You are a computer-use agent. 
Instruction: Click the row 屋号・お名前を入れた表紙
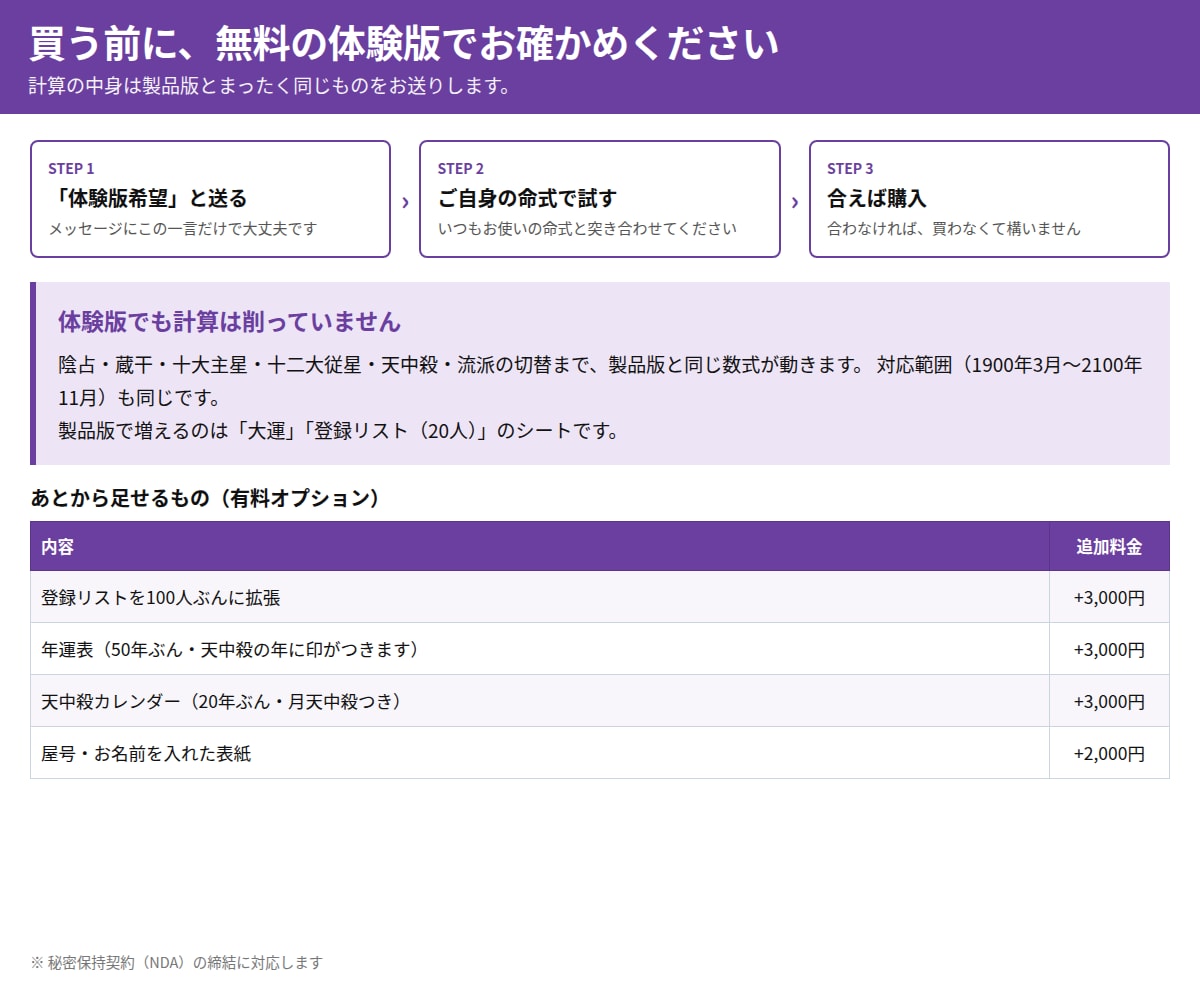pyautogui.click(x=600, y=753)
